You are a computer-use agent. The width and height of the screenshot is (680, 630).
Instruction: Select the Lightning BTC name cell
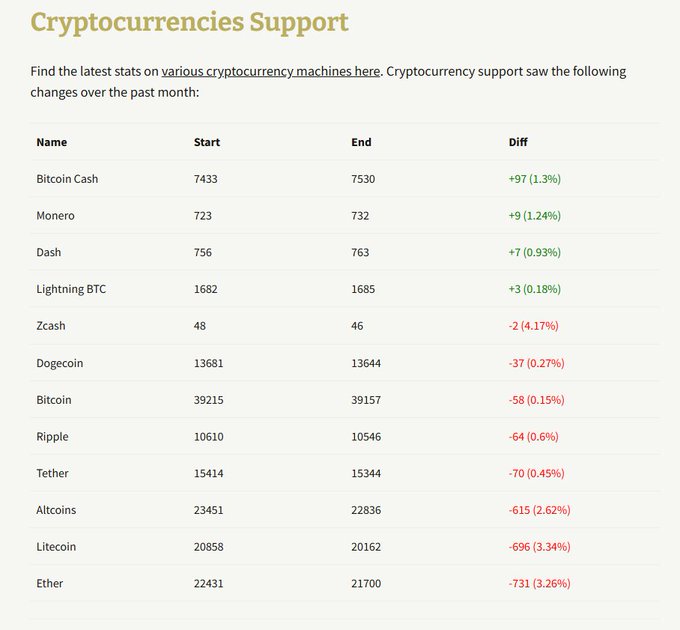pos(71,289)
